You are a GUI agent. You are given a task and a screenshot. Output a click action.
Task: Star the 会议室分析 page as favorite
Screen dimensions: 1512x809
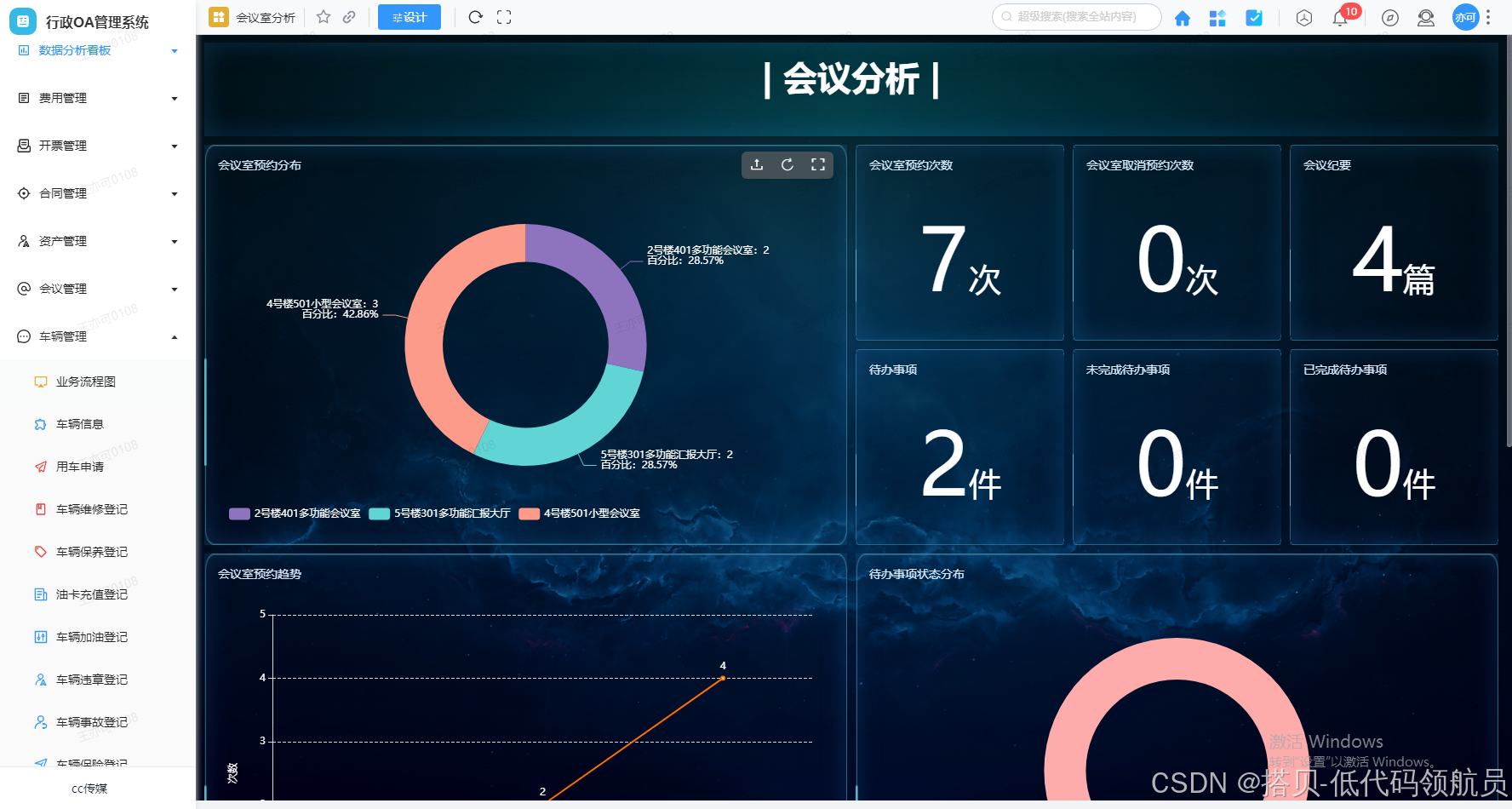(x=323, y=16)
